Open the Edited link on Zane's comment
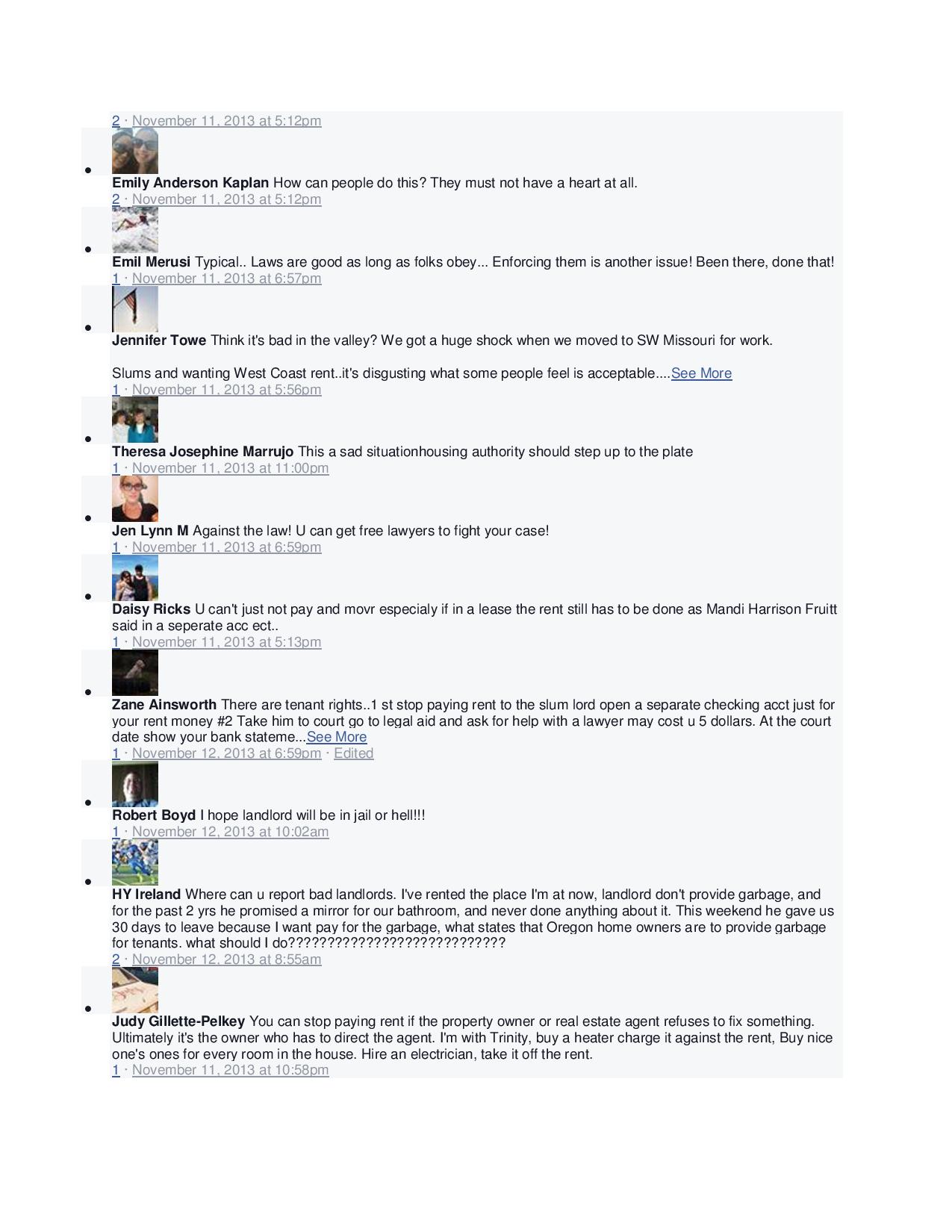Image resolution: width=952 pixels, height=1232 pixels. click(353, 753)
